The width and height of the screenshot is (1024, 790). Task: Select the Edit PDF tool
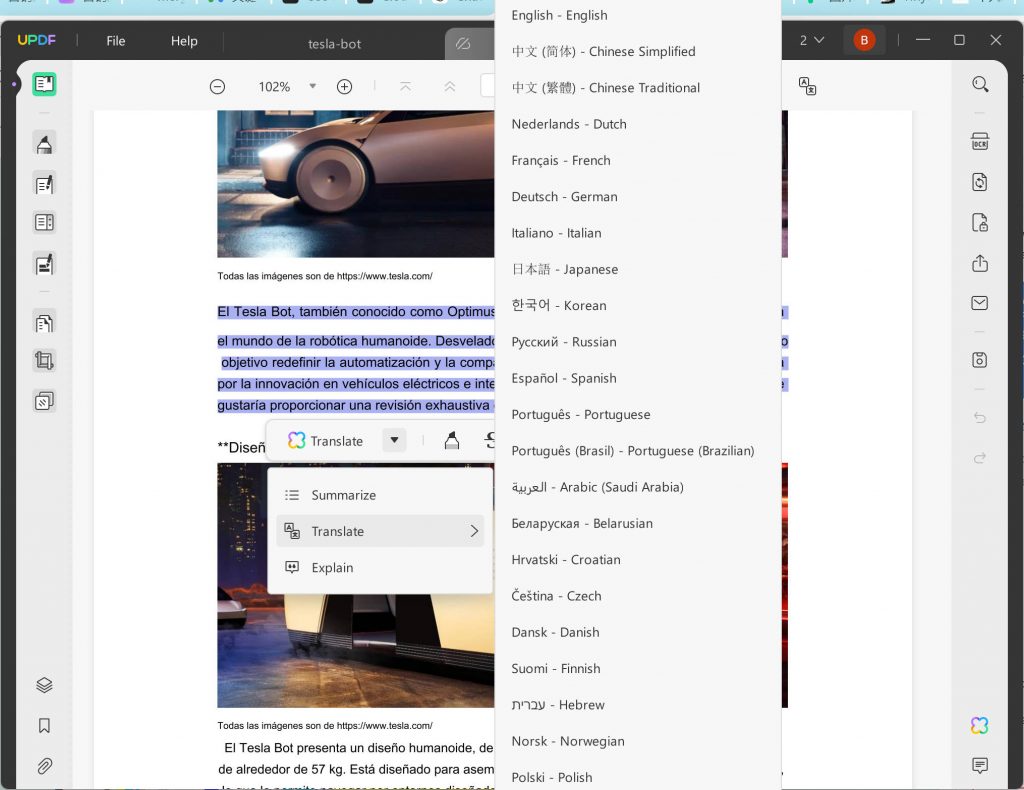click(44, 184)
